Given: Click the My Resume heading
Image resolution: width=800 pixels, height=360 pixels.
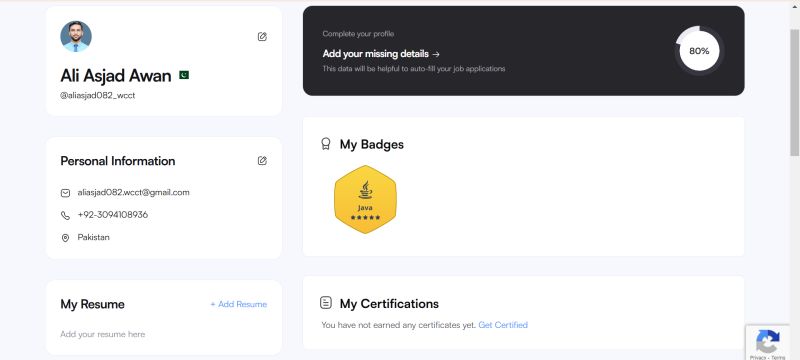Looking at the screenshot, I should point(92,304).
